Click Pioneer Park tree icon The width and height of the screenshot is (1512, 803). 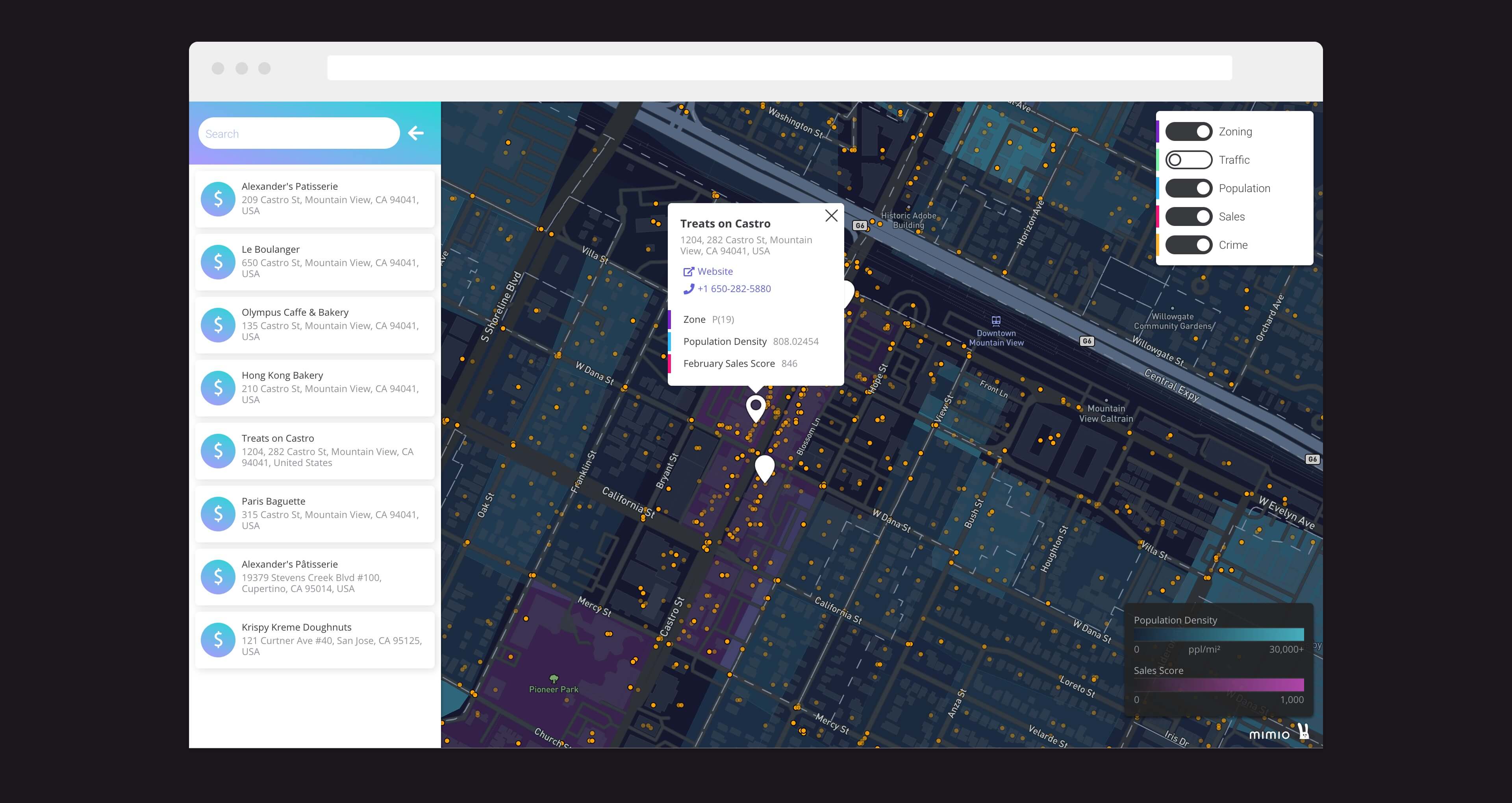point(554,679)
